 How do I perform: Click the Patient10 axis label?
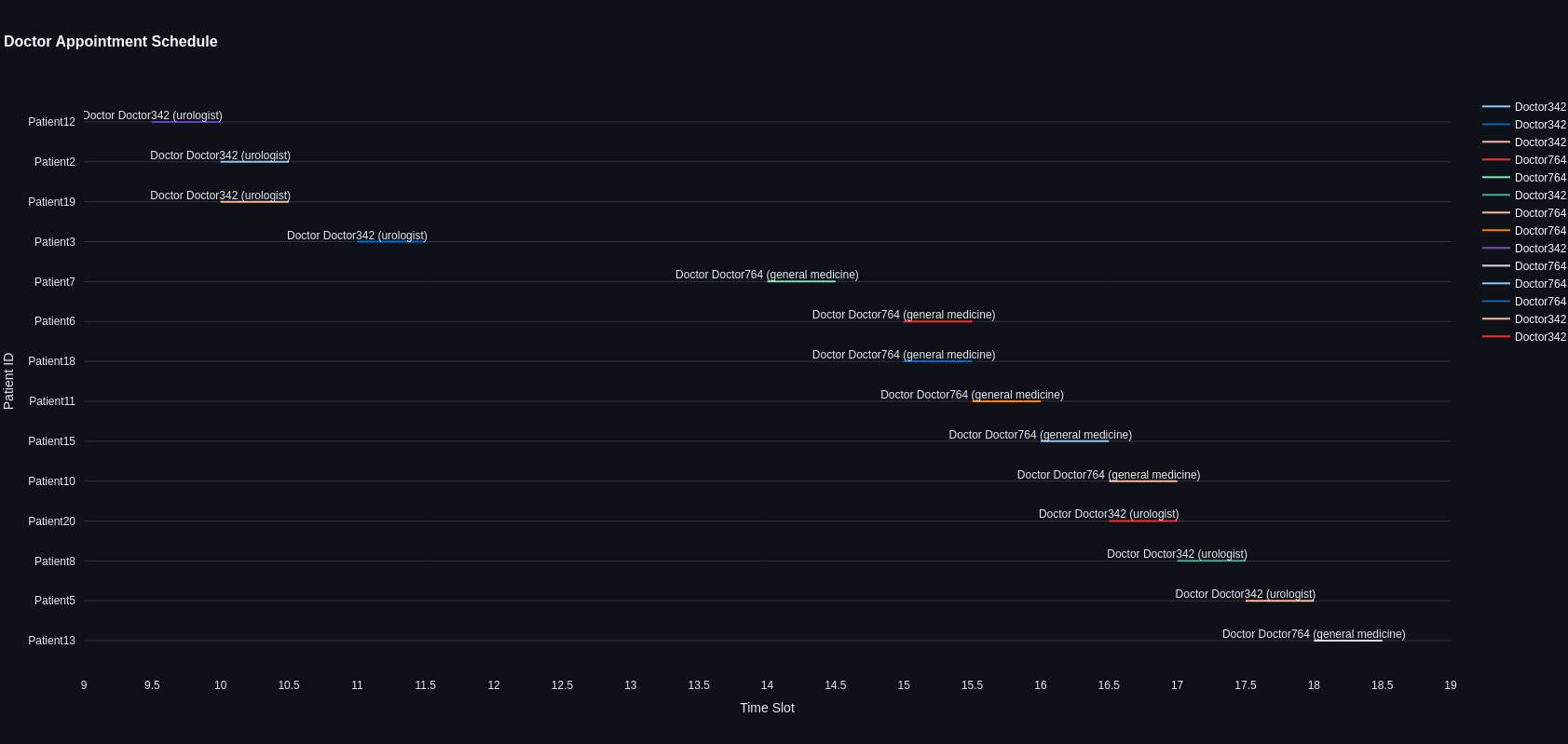51,481
